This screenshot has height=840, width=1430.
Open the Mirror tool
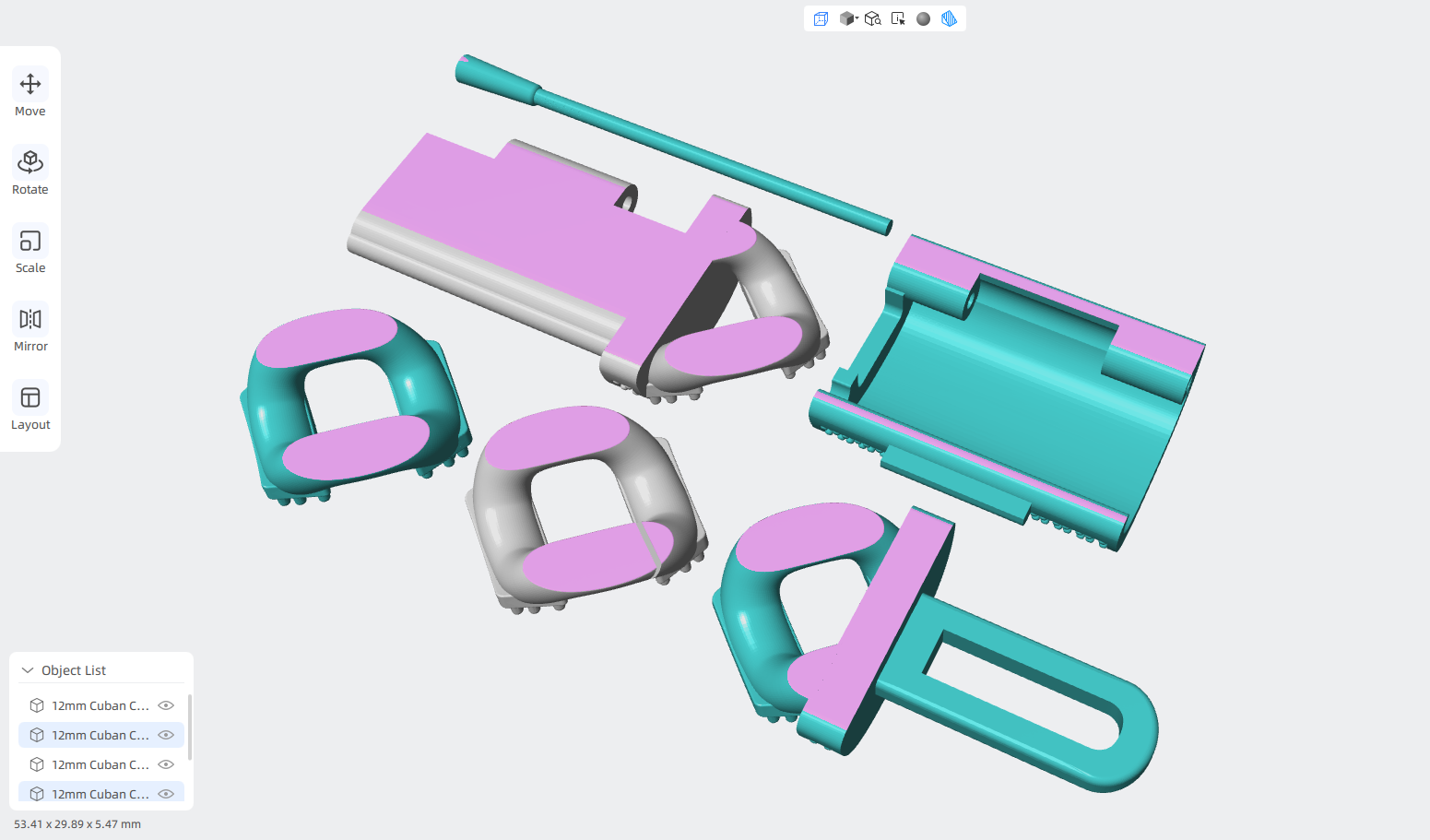click(30, 329)
